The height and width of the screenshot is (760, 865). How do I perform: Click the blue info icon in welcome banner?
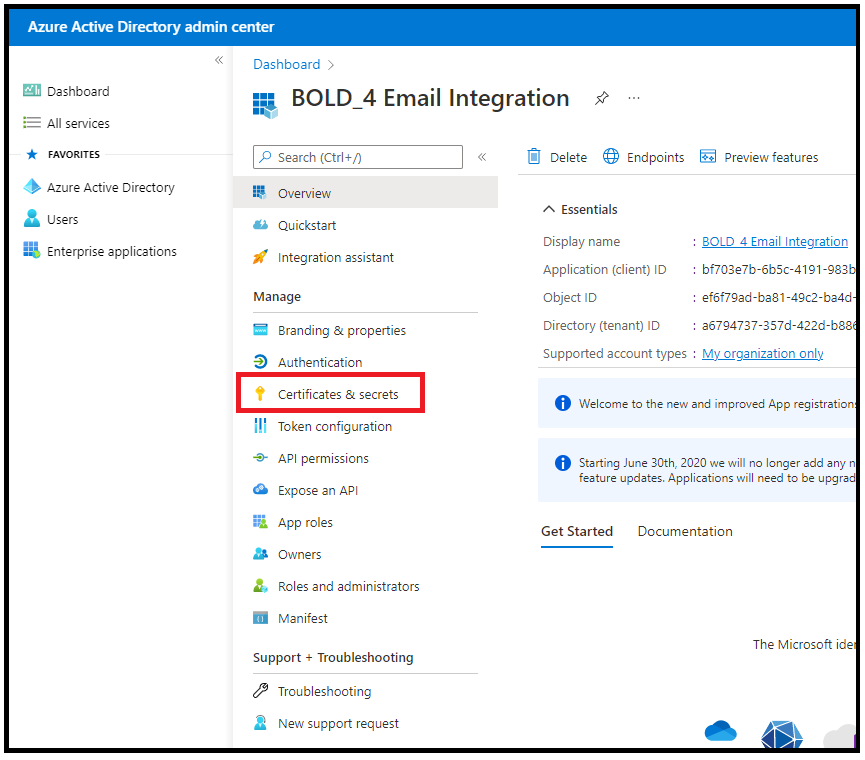[562, 403]
